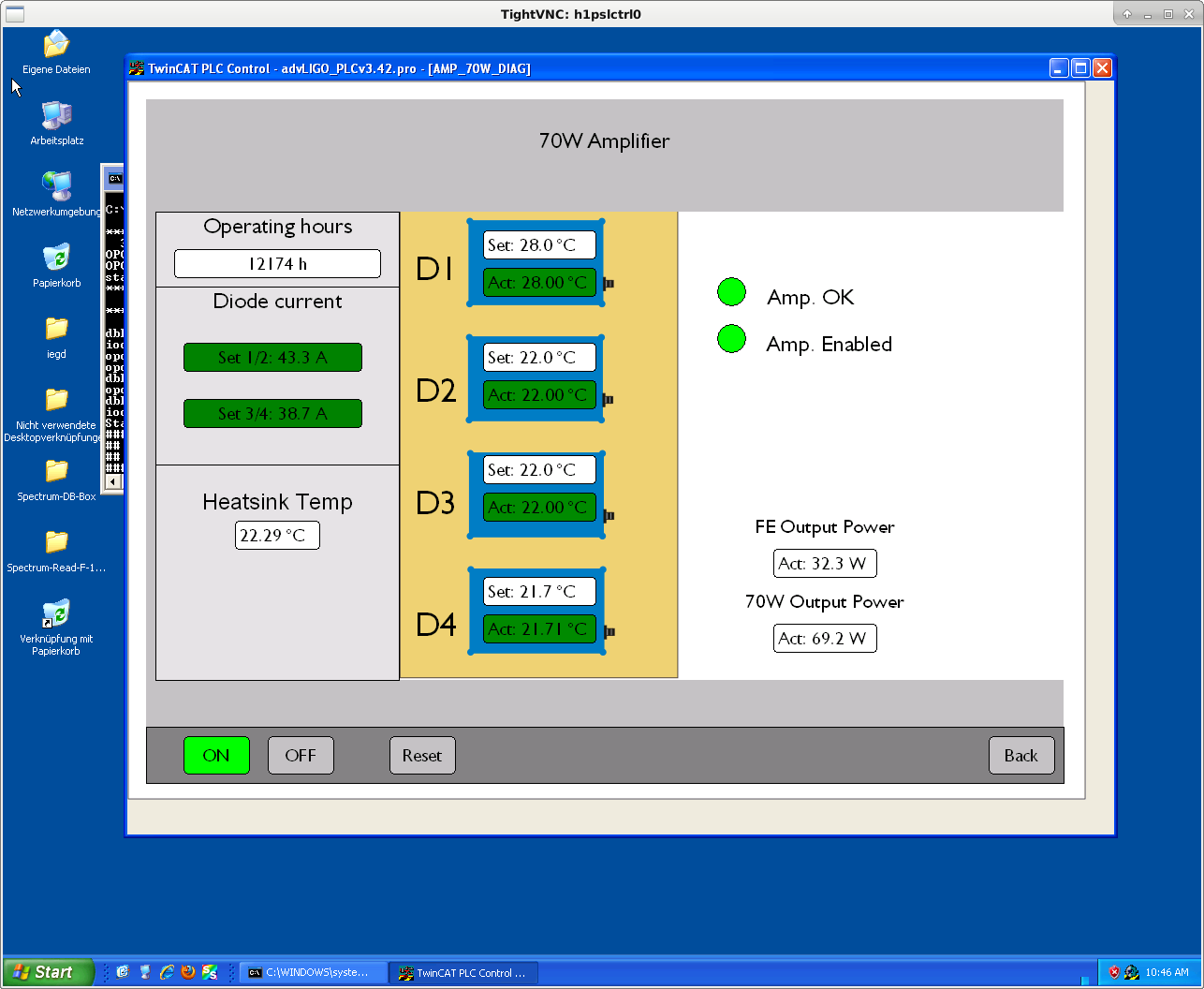Screen dimensions: 1204x989
Task: Launch Firefox from the quick launch bar
Action: pos(188,972)
